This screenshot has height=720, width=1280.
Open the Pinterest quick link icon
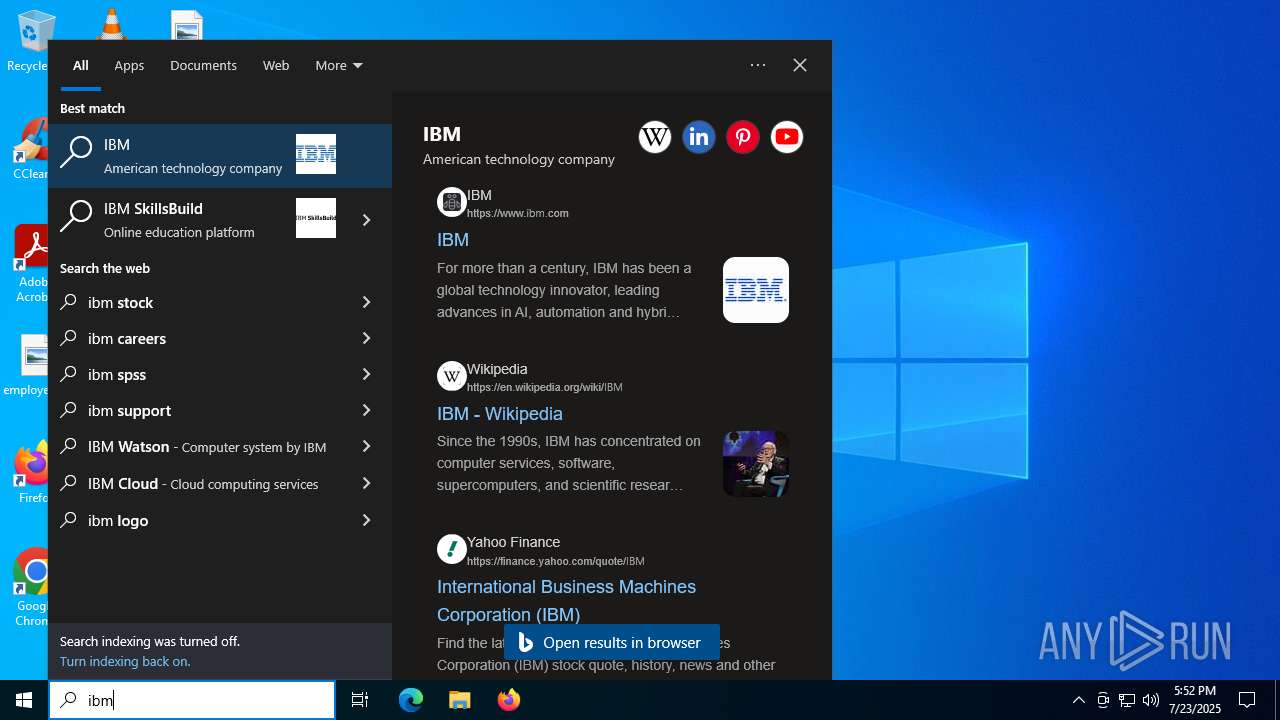click(743, 137)
